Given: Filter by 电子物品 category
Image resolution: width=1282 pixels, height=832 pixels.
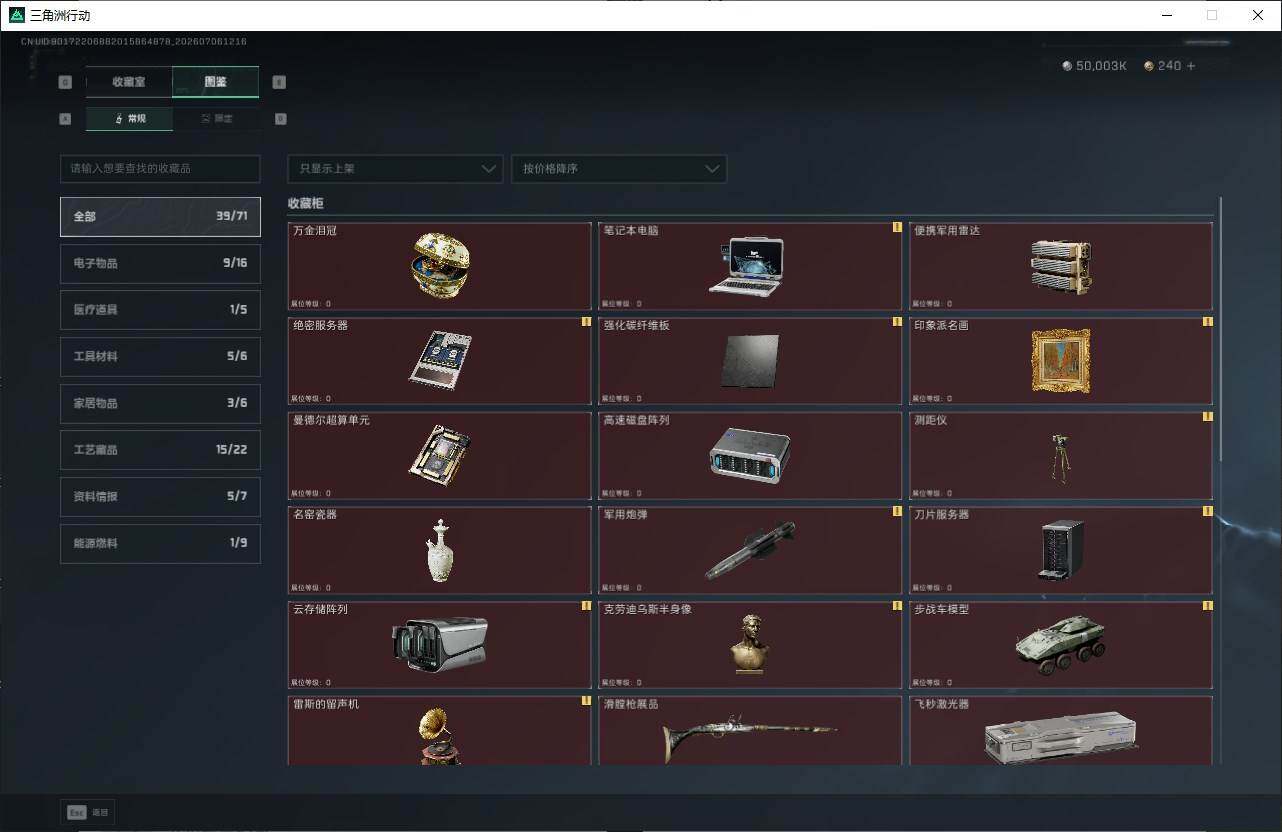Looking at the screenshot, I should (160, 263).
